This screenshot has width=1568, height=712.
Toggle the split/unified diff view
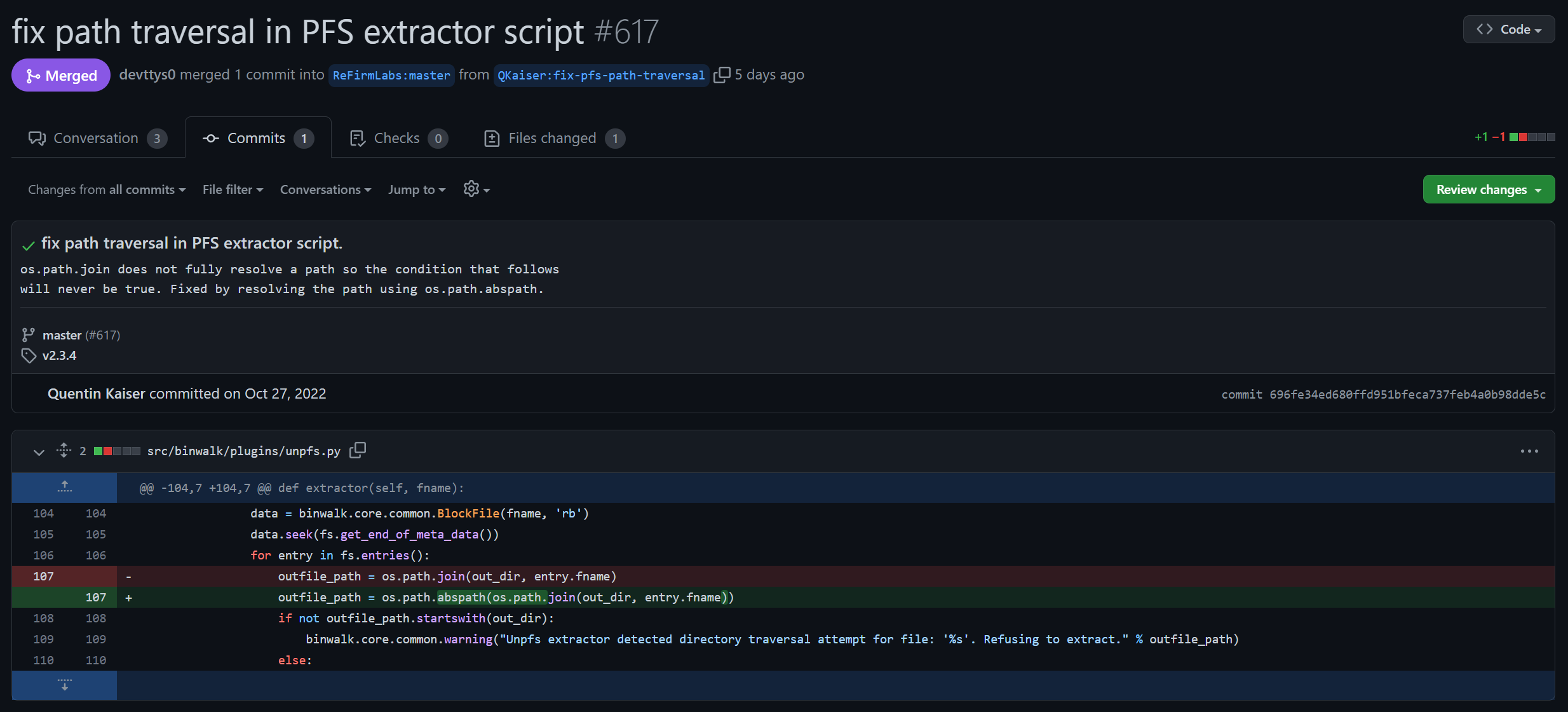coord(475,188)
